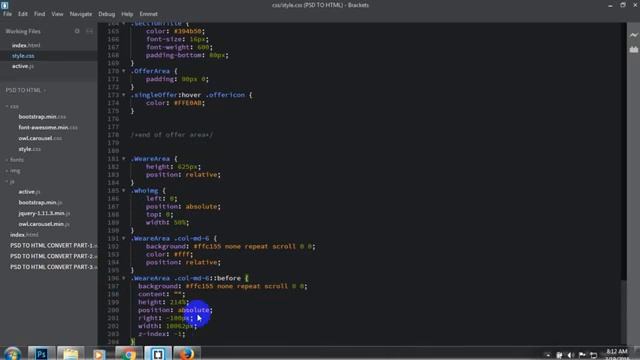Collapse the .singleOffer:hover rule fold arrow
The width and height of the screenshot is (640, 360).
pyautogui.click(x=124, y=95)
